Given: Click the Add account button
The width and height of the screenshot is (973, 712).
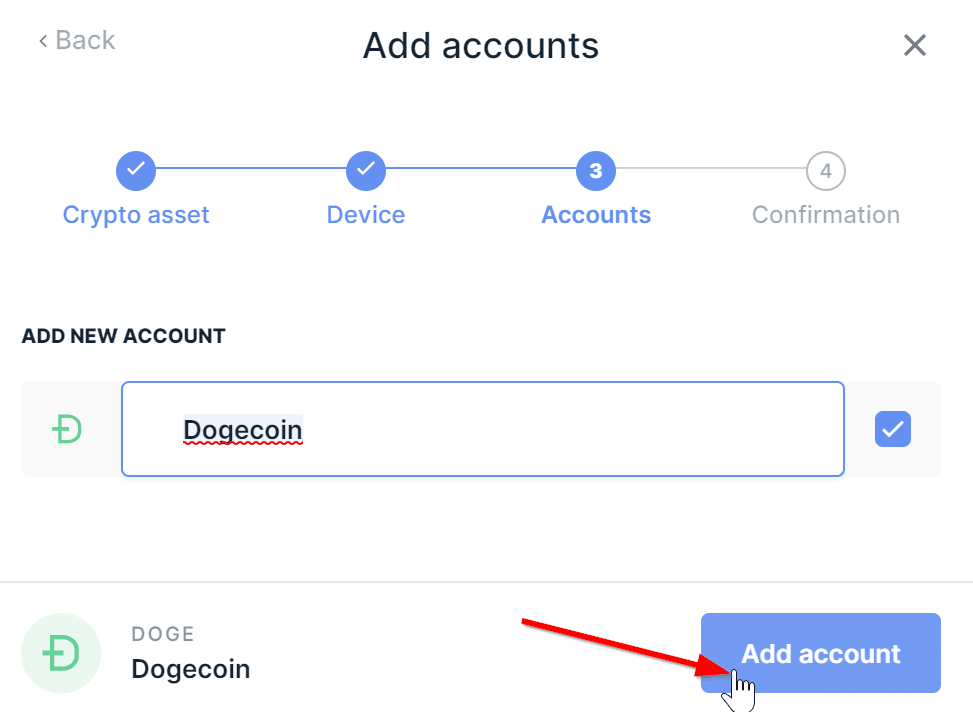Looking at the screenshot, I should [x=821, y=653].
